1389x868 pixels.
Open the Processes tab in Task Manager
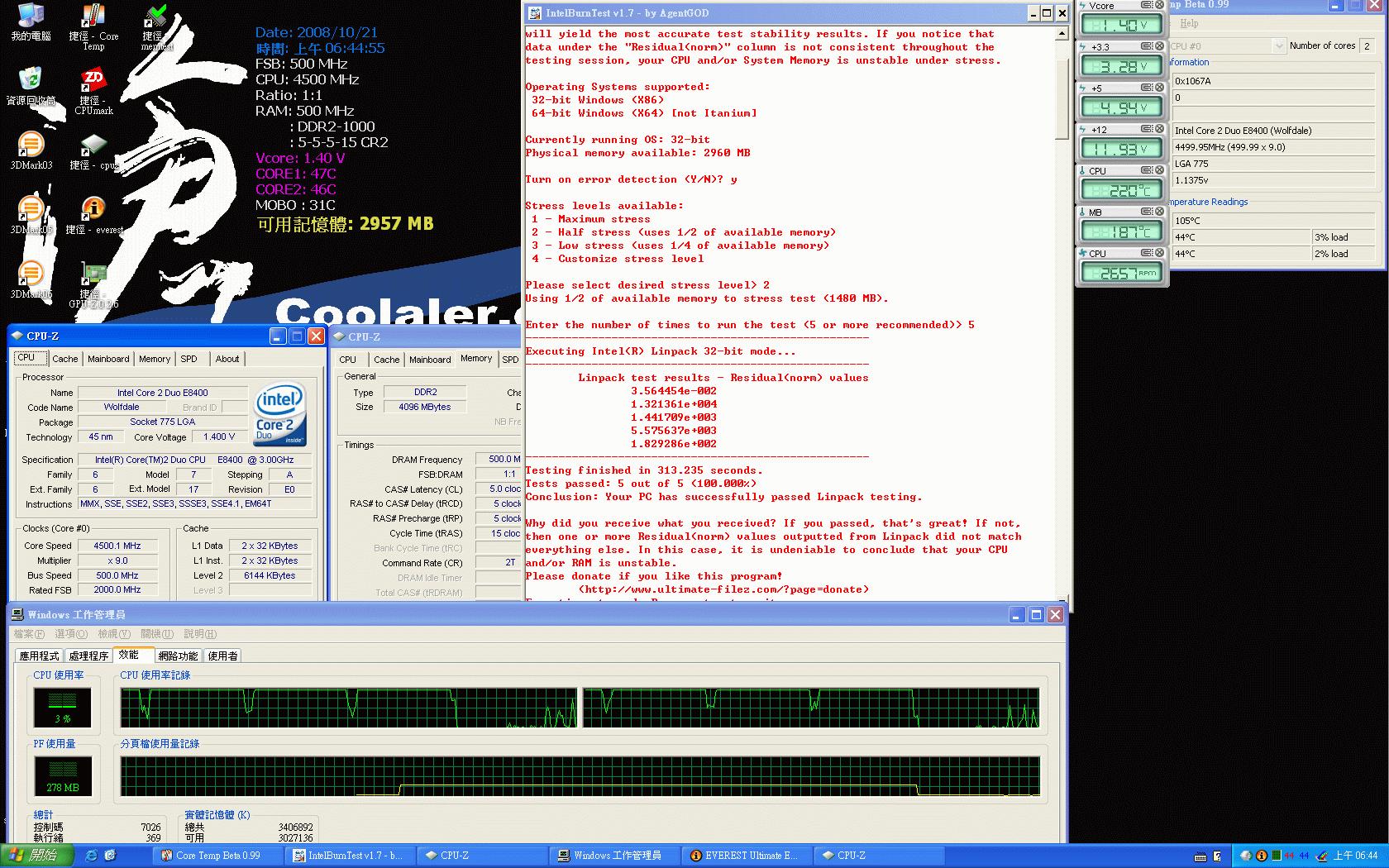88,656
